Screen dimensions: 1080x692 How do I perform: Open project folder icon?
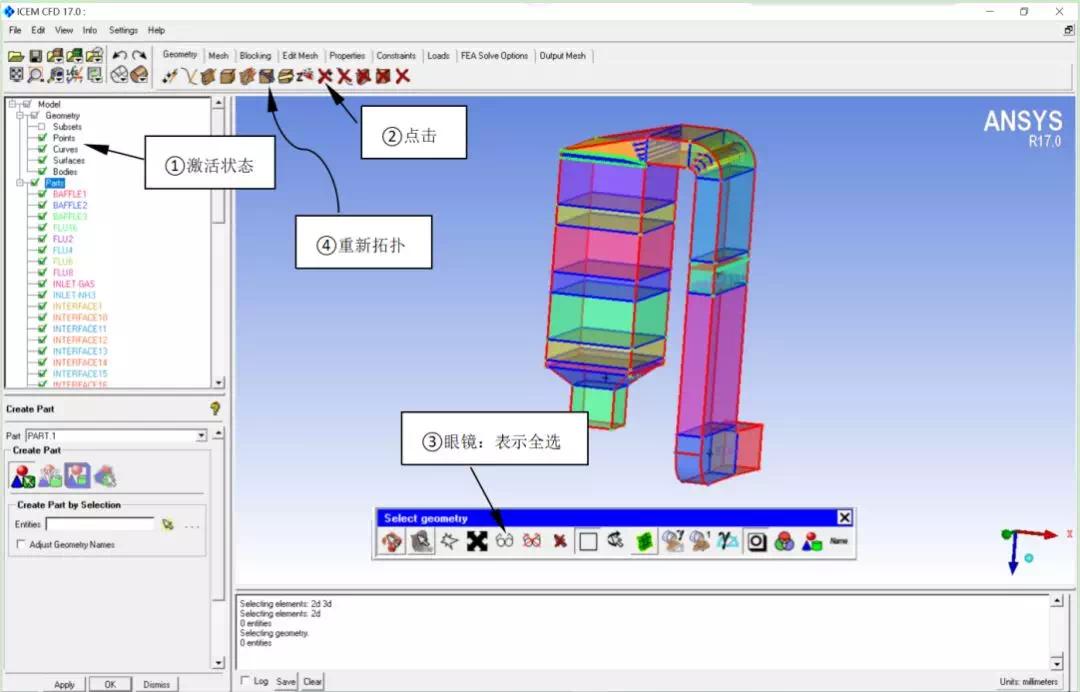point(16,56)
